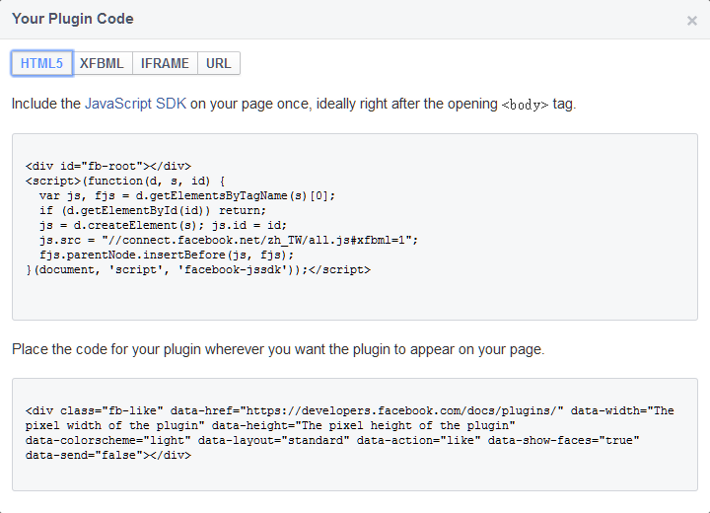The height and width of the screenshot is (513, 710).
Task: Click the 'Place the code for your plugin' text
Action: (x=277, y=349)
